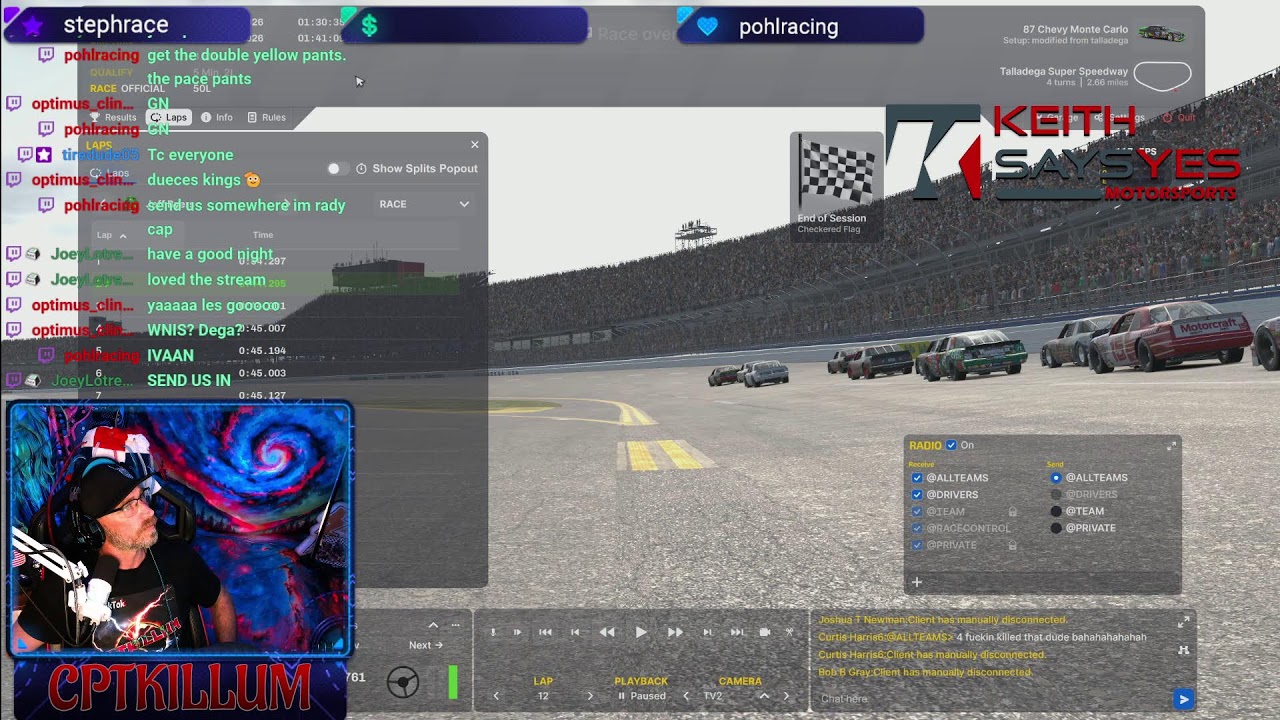This screenshot has height=720, width=1280.
Task: Click the End of Session checkered flag
Action: [x=837, y=188]
